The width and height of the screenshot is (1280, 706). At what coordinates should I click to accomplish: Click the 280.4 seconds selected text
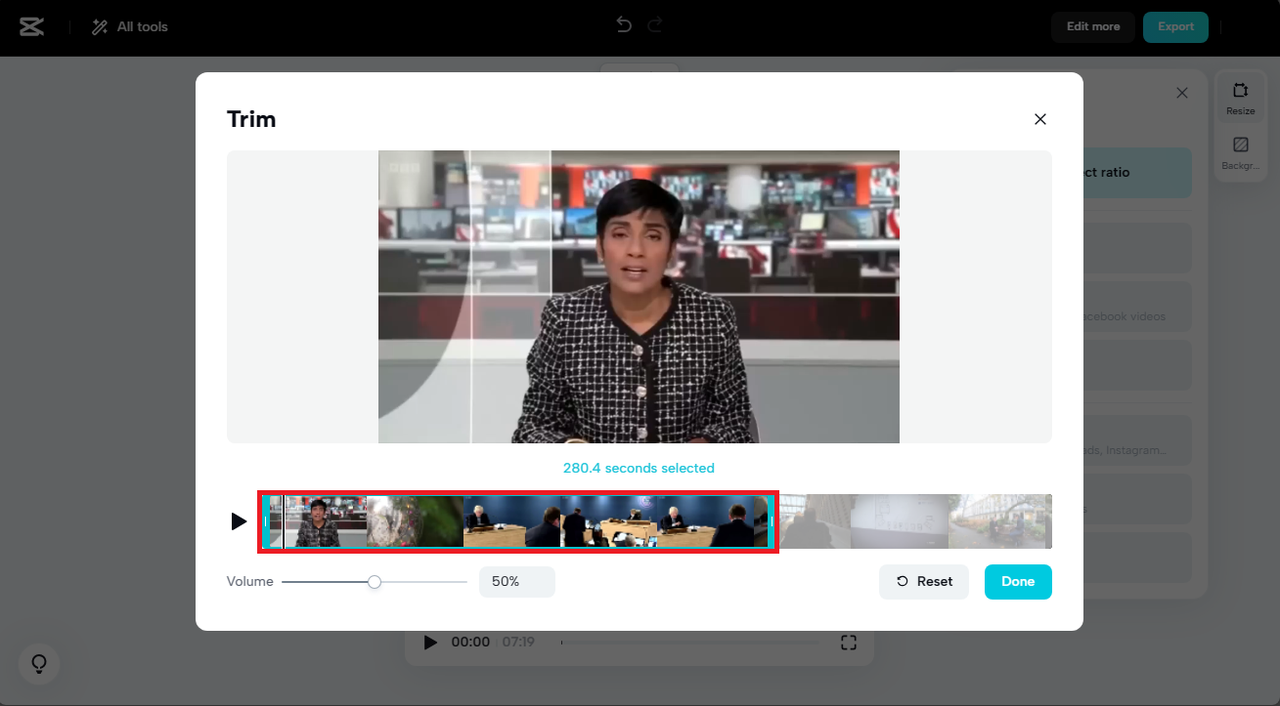pyautogui.click(x=639, y=468)
